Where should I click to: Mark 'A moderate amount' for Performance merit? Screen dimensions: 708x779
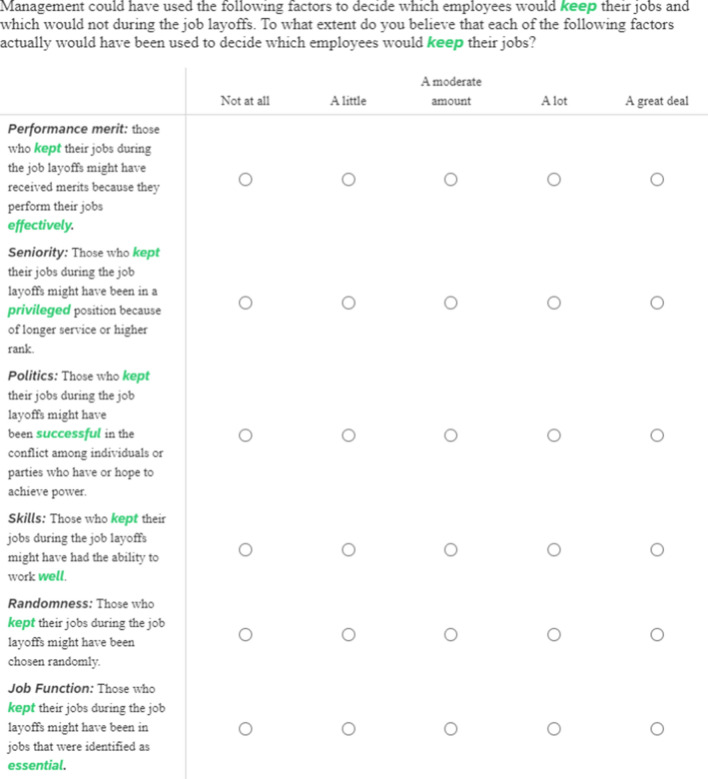point(450,179)
